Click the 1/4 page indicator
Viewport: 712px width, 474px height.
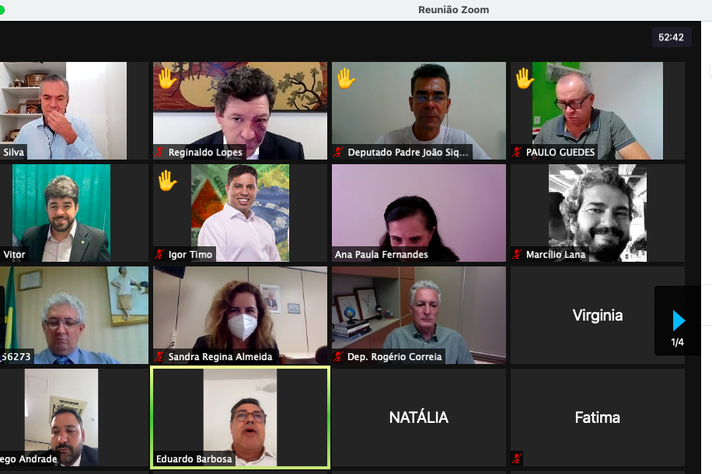pos(677,342)
